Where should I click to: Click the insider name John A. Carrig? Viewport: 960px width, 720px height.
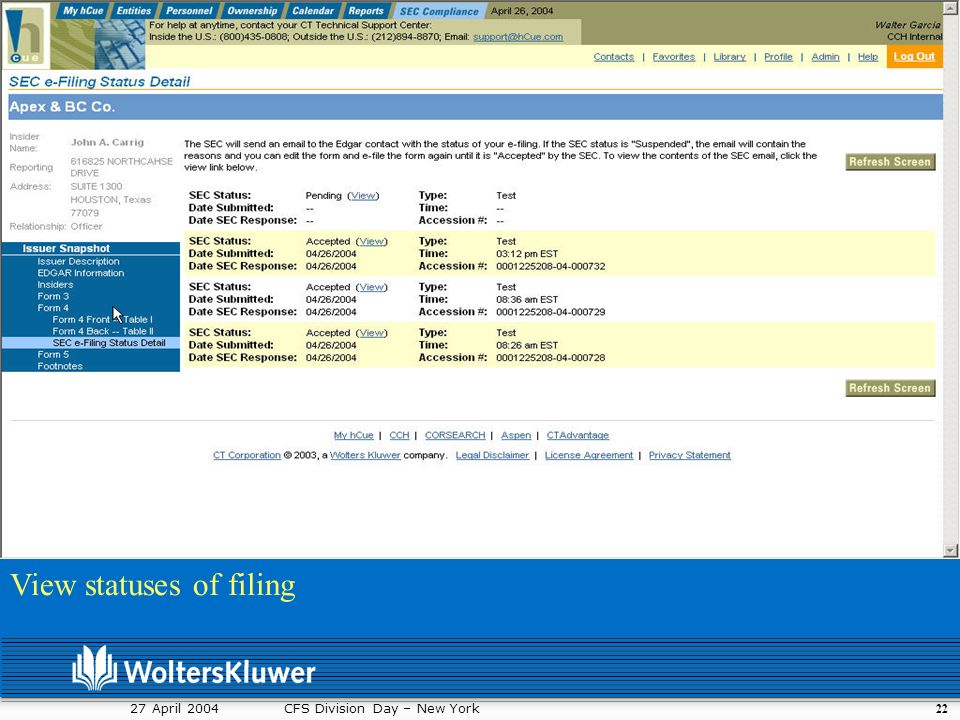(107, 142)
